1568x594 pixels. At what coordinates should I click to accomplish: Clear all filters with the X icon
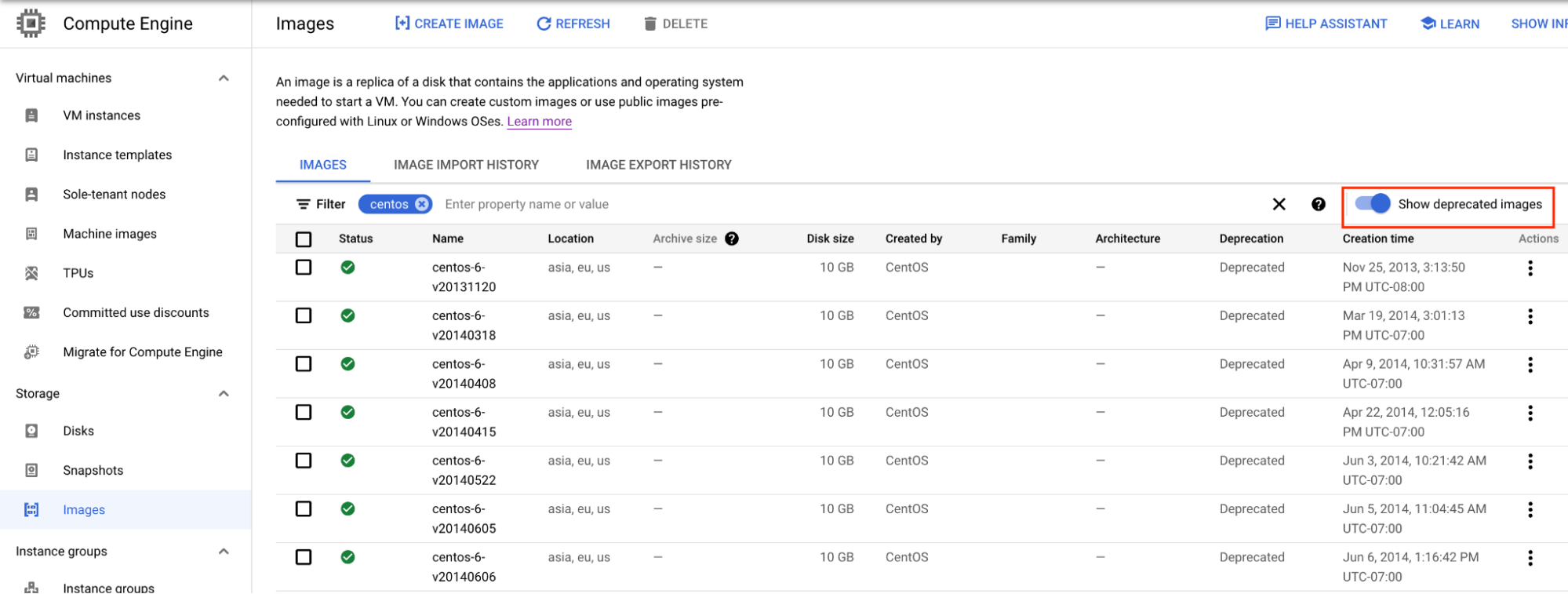tap(1279, 204)
